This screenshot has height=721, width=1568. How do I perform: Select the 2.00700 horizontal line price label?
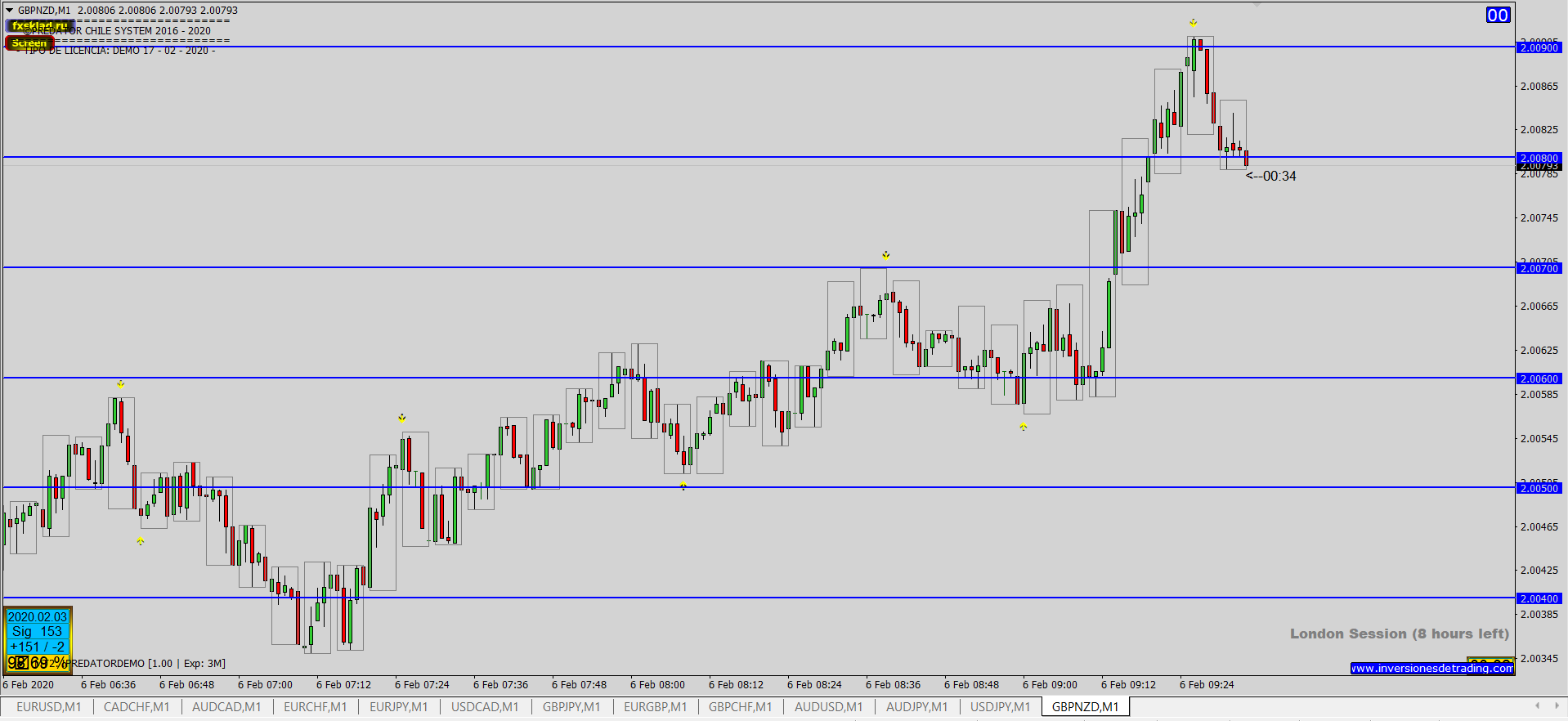[x=1539, y=268]
